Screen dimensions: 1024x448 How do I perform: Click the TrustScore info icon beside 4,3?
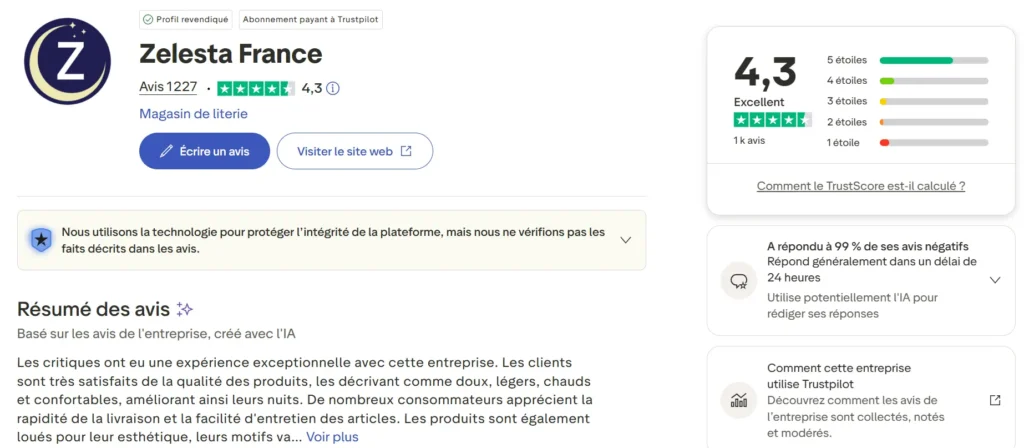(333, 88)
